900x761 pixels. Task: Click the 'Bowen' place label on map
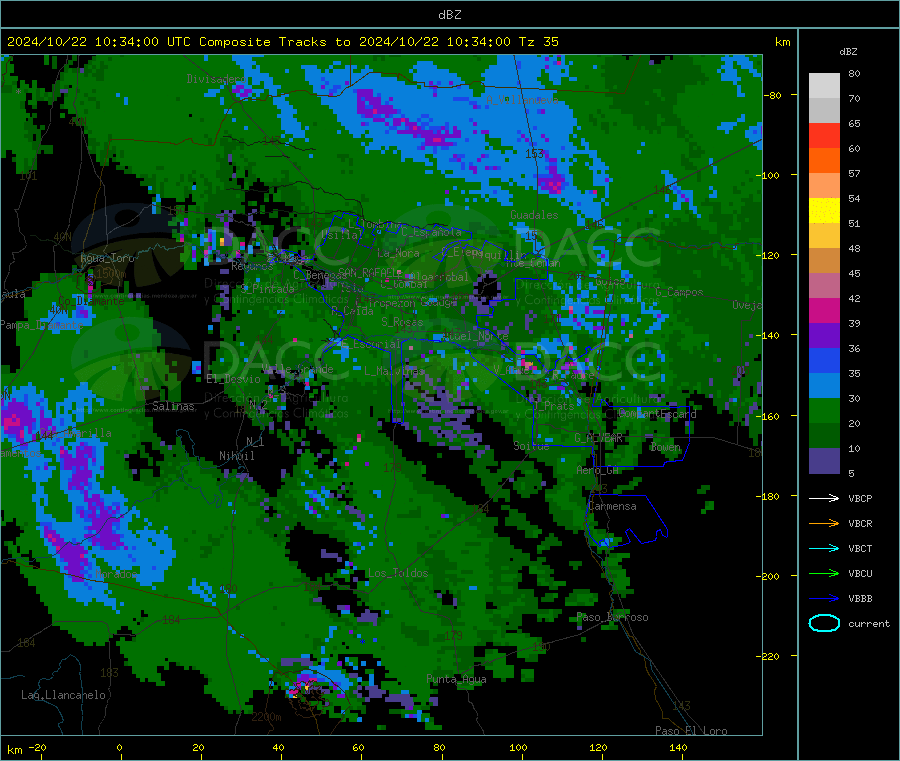pyautogui.click(x=666, y=447)
